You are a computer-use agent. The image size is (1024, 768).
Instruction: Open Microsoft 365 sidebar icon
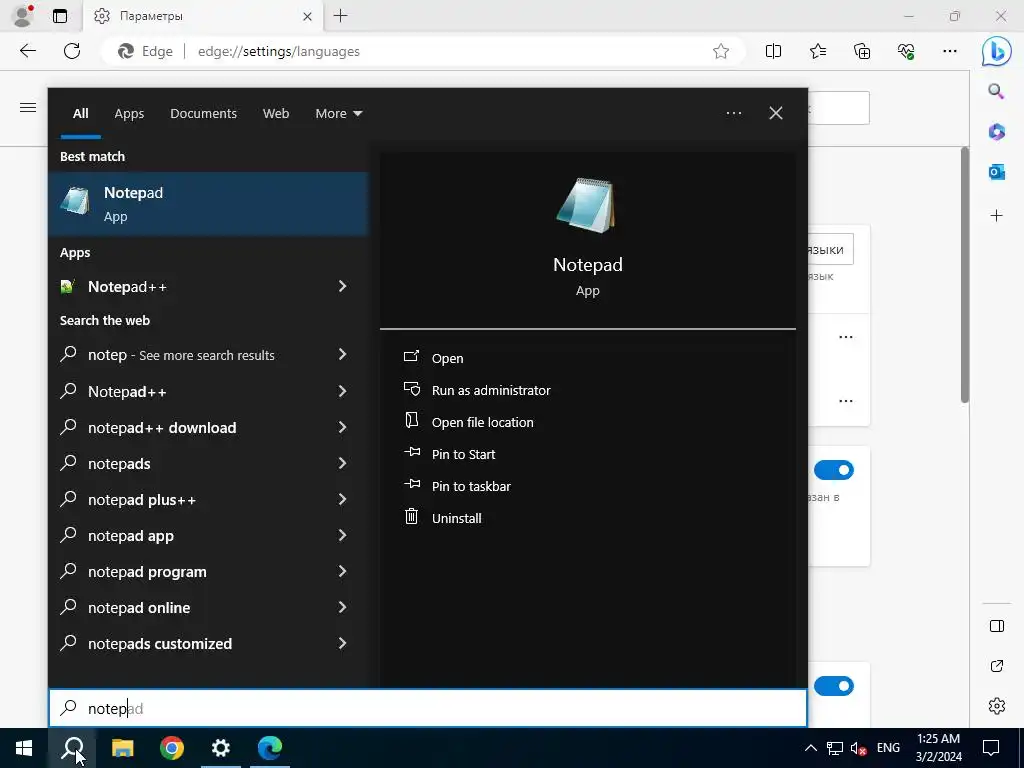(x=997, y=132)
